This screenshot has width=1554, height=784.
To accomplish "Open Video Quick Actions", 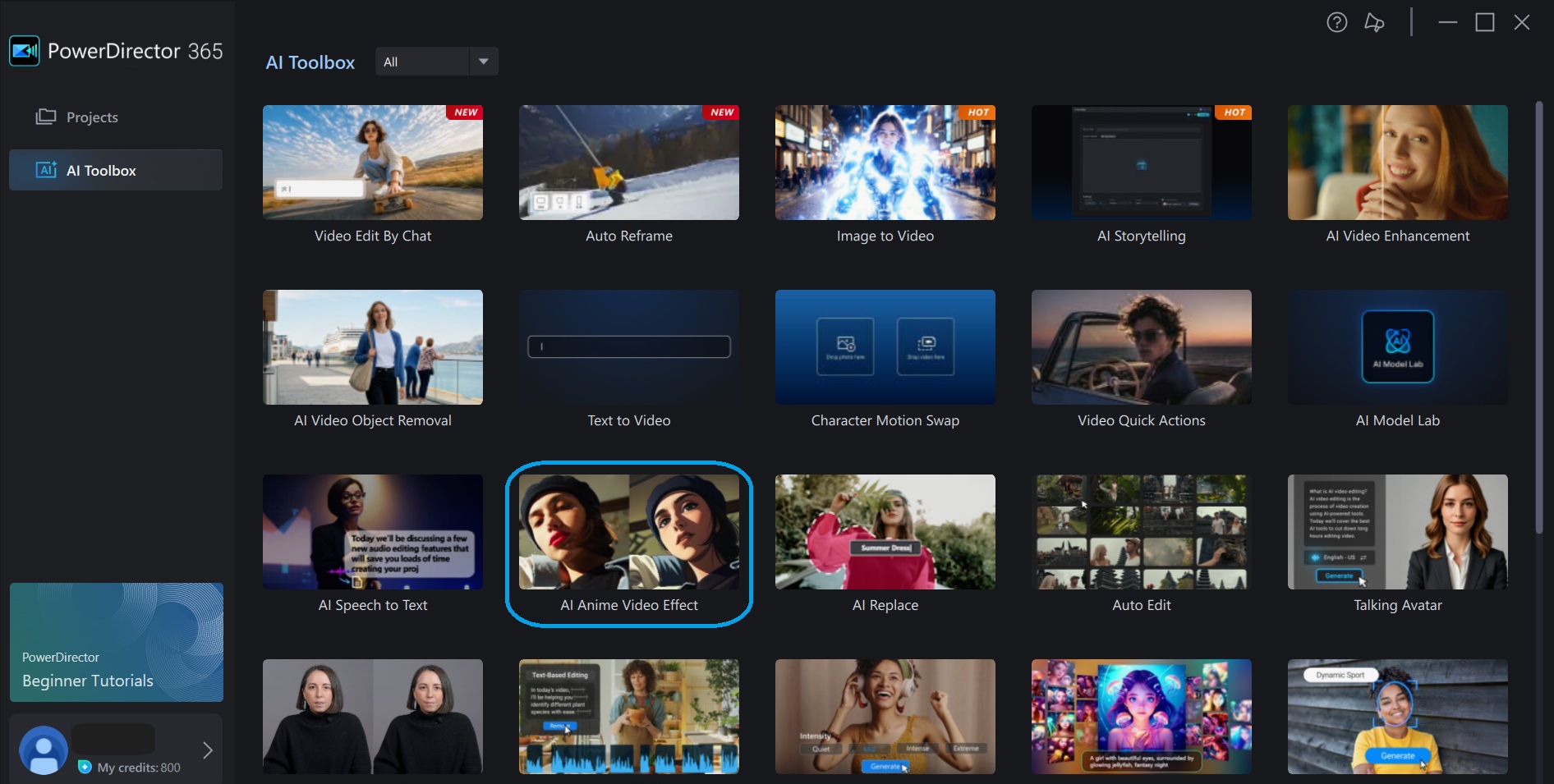I will pyautogui.click(x=1142, y=347).
